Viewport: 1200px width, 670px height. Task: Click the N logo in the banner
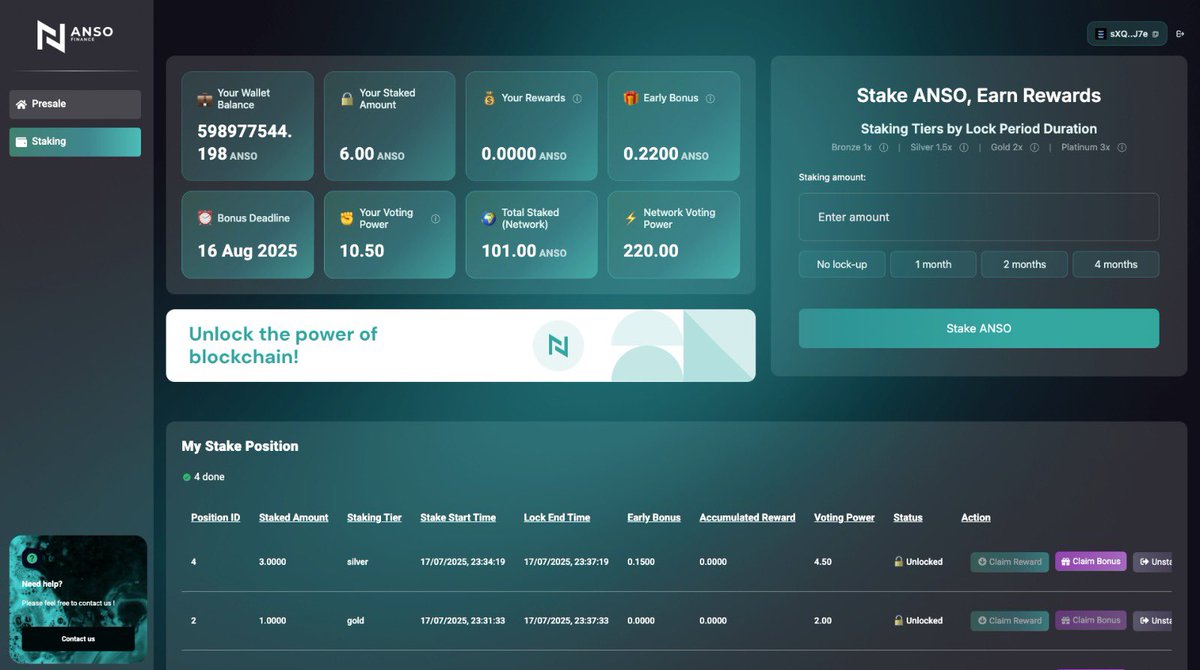[558, 346]
